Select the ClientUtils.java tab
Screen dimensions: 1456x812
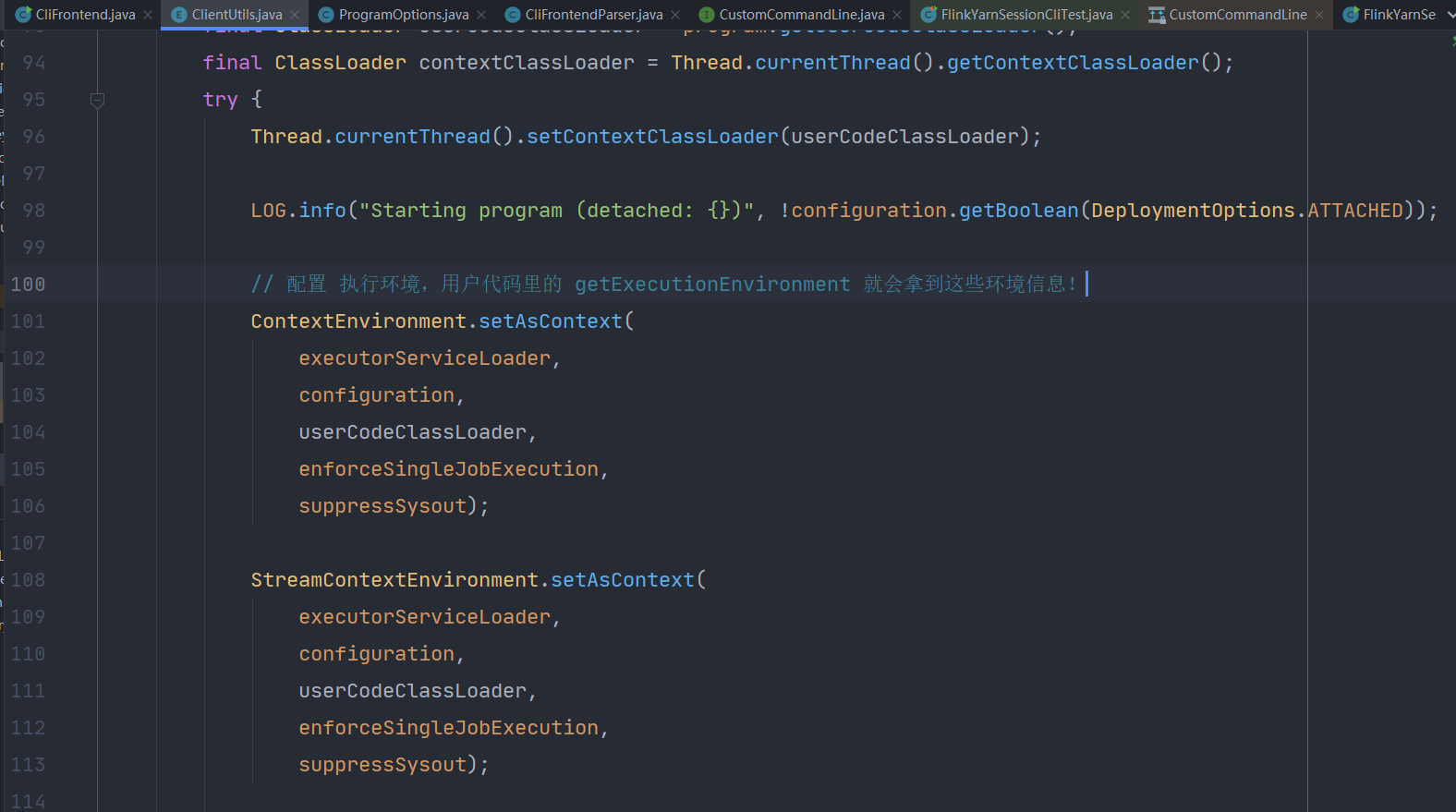click(x=237, y=15)
